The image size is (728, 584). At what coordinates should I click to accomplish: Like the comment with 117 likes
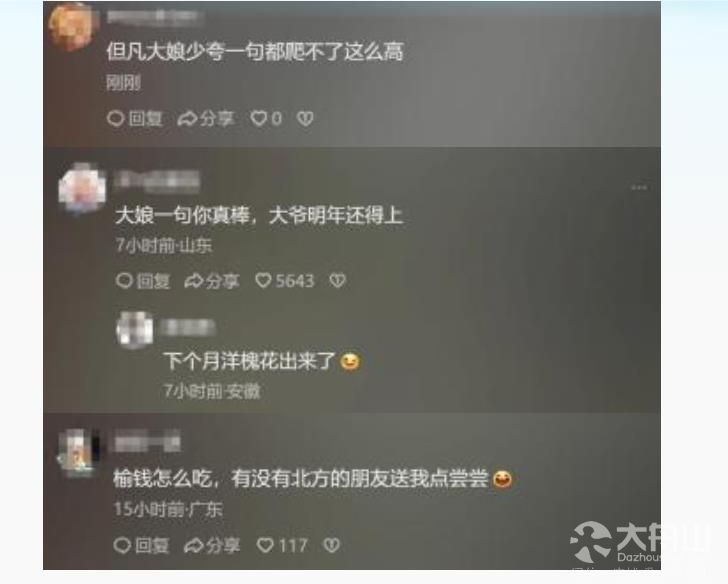click(x=282, y=545)
